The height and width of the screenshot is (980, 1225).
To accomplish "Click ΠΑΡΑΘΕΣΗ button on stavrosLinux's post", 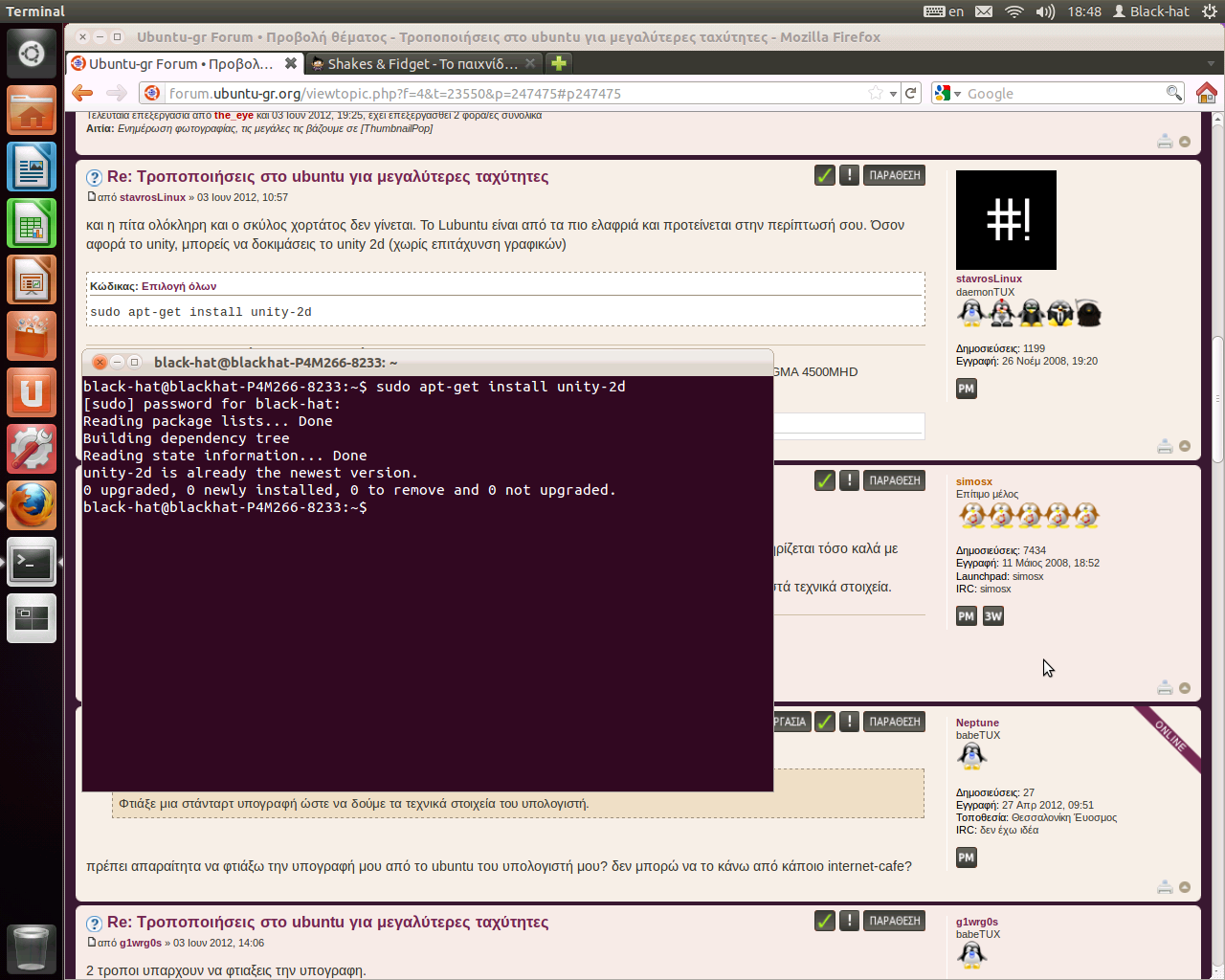I will (x=895, y=175).
